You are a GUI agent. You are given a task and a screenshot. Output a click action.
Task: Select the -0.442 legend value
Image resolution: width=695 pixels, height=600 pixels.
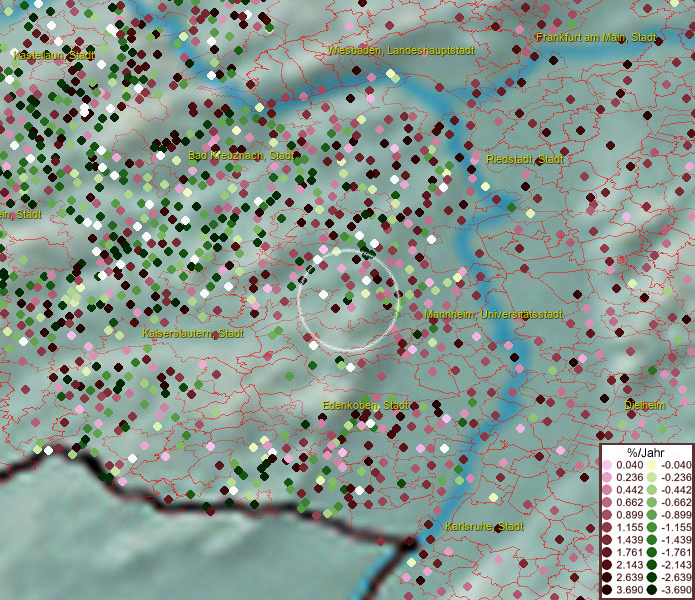(x=676, y=490)
